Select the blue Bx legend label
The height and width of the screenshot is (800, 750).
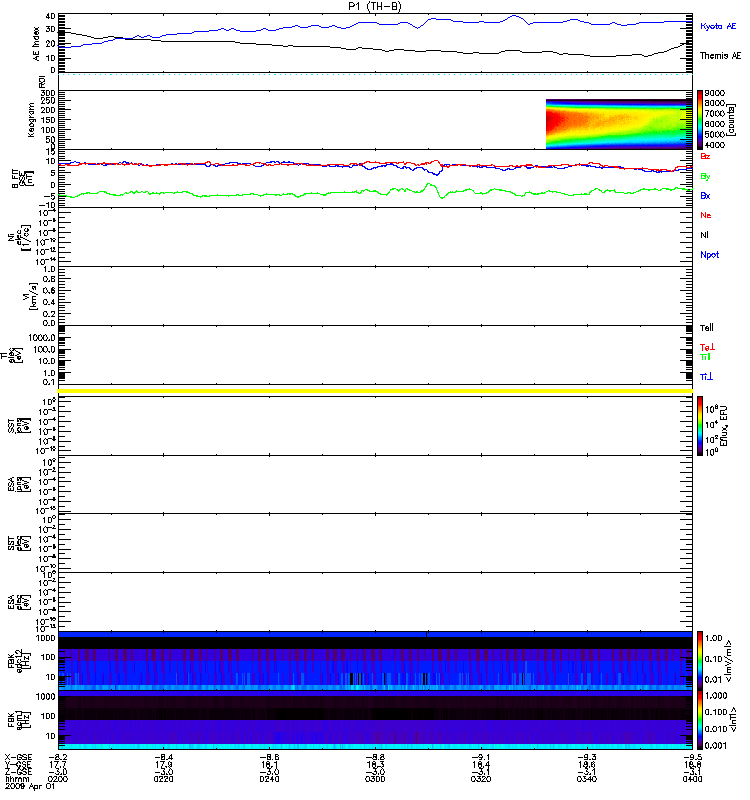[x=705, y=196]
